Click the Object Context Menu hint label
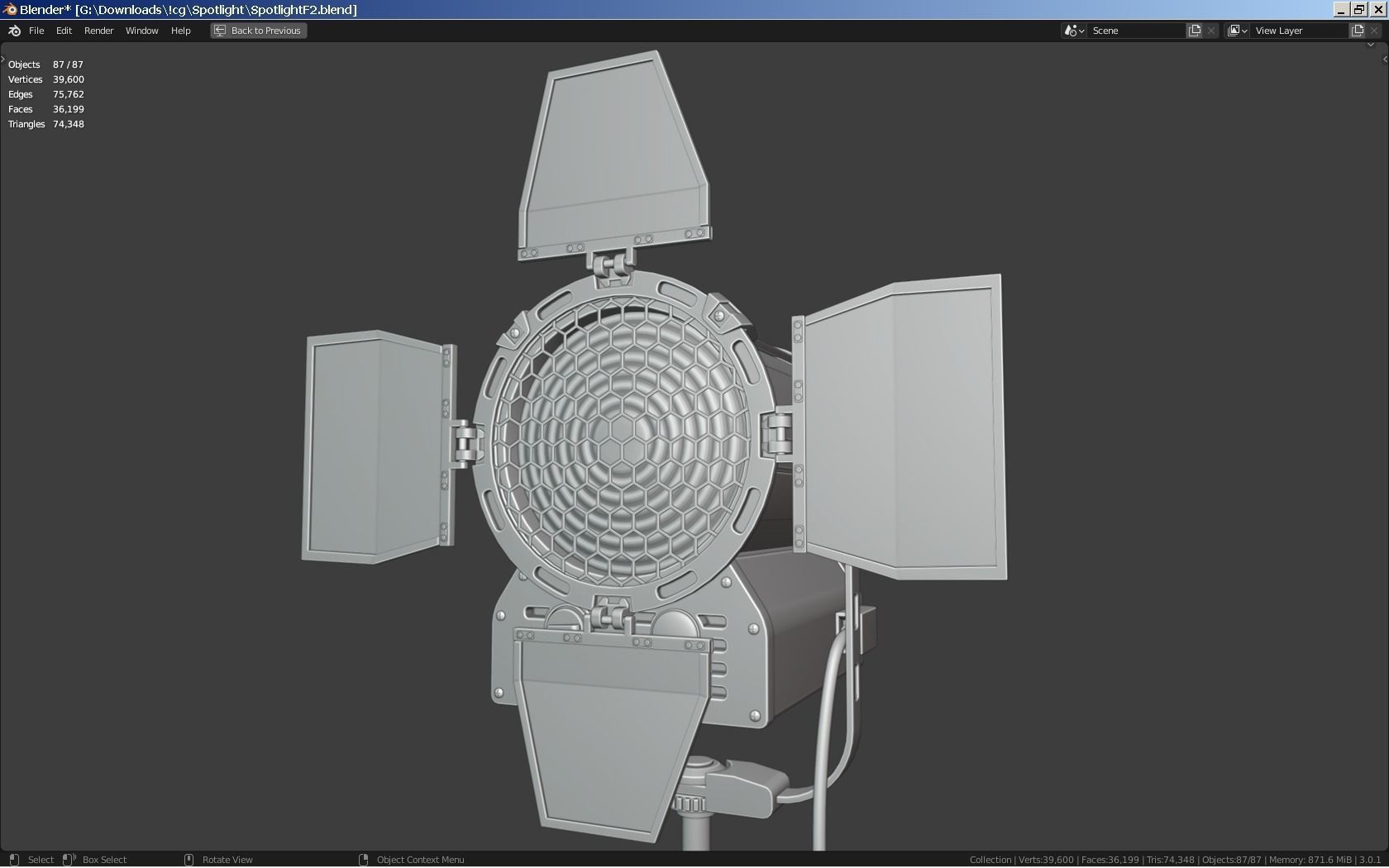This screenshot has width=1389, height=868. (x=420, y=860)
